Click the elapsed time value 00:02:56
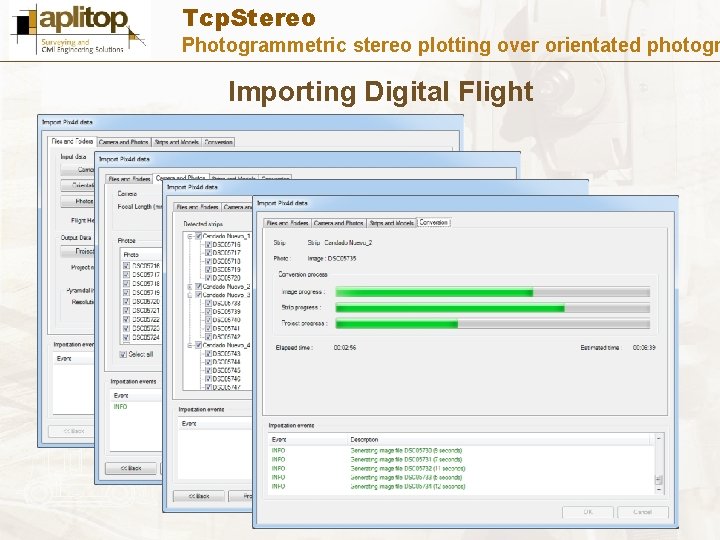Screen dimensions: 720x540 [345, 348]
